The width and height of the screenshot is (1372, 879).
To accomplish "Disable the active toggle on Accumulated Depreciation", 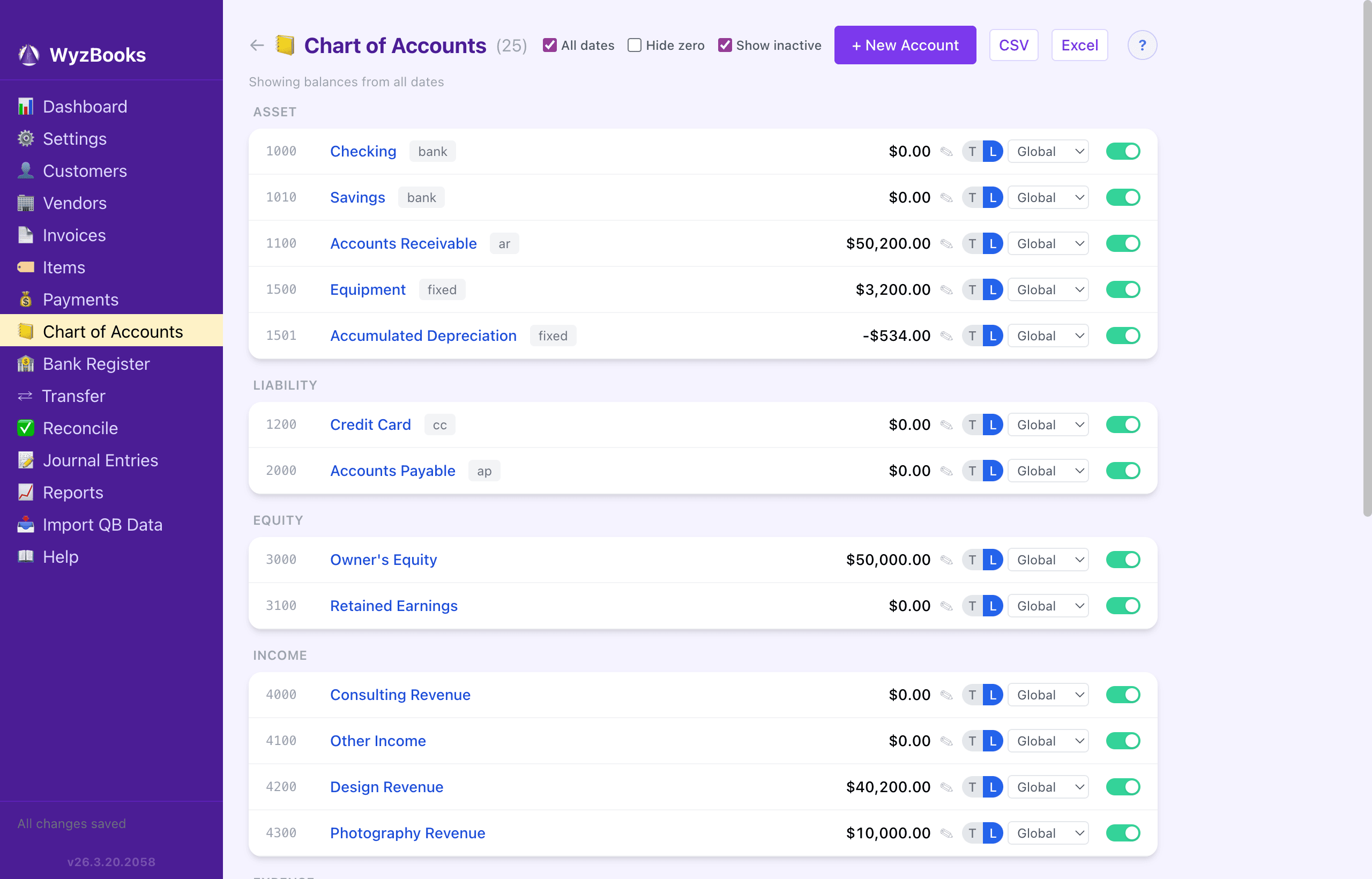I will (x=1123, y=336).
